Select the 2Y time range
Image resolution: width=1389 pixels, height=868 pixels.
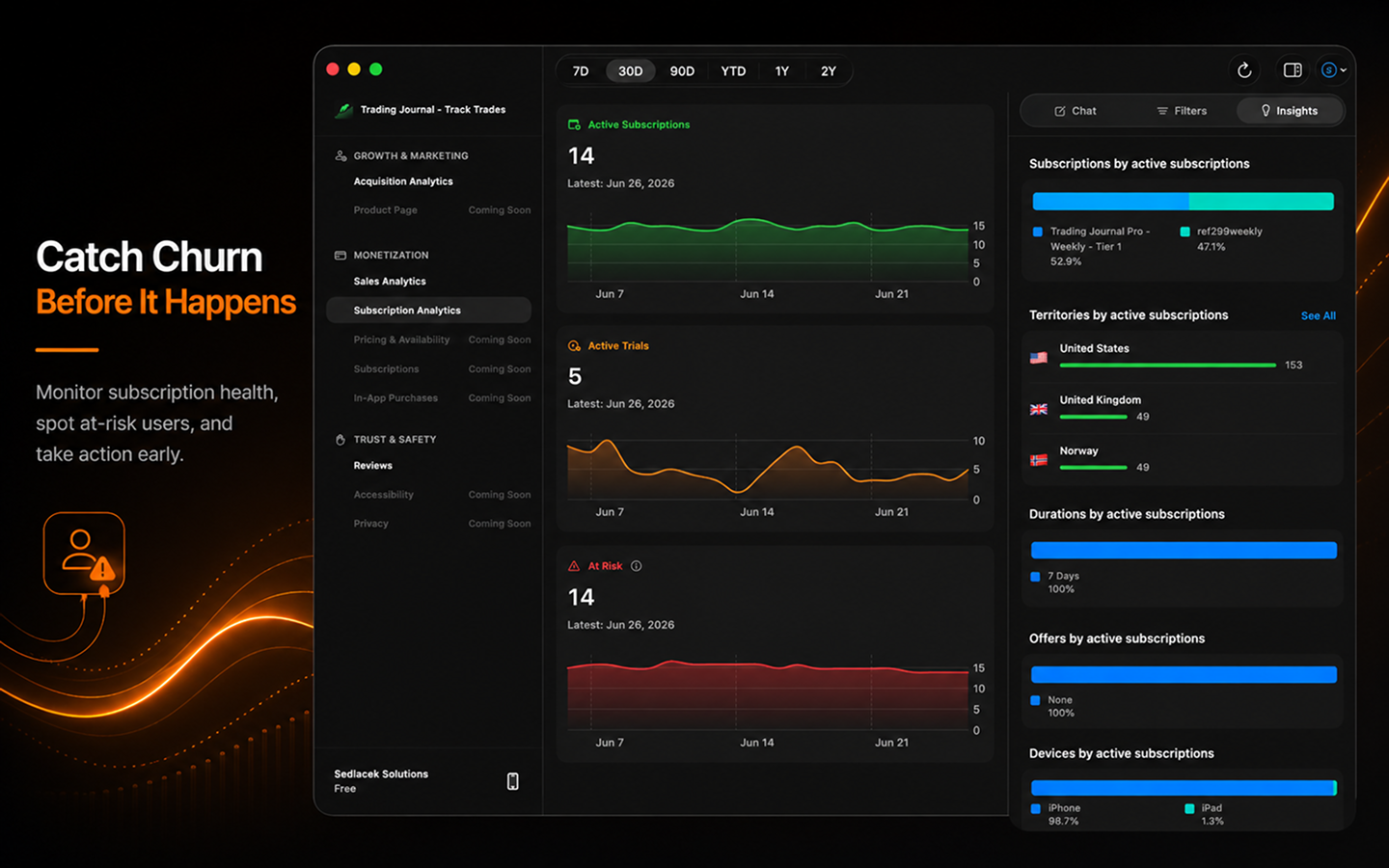point(829,71)
